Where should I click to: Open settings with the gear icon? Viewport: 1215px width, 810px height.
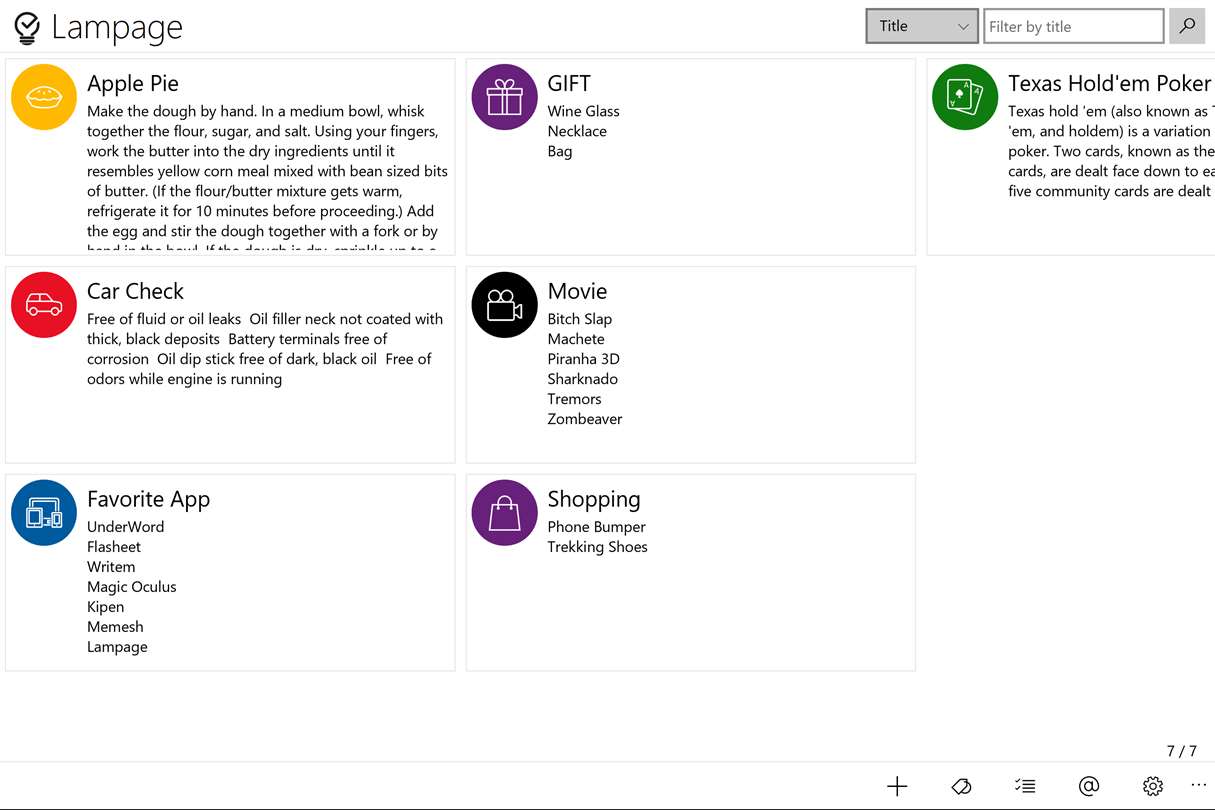click(x=1153, y=786)
